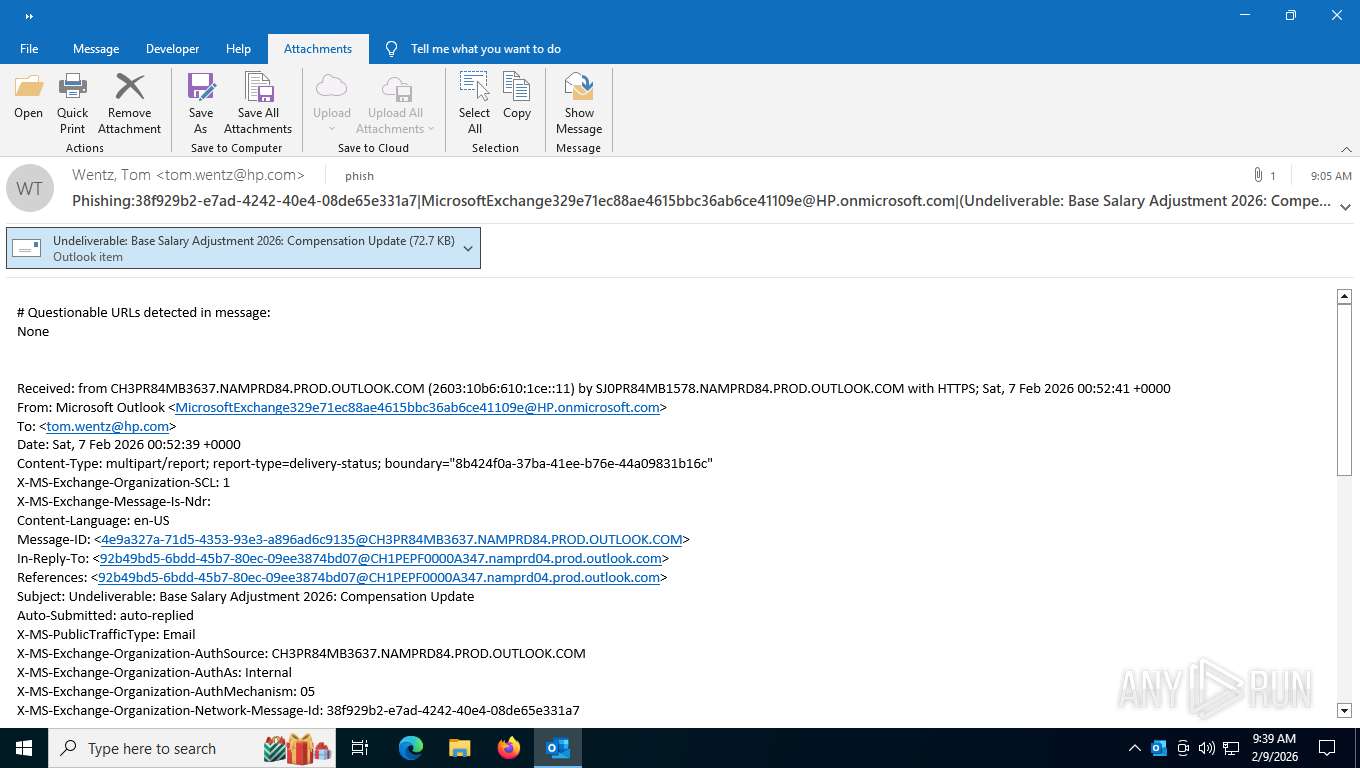Screen dimensions: 1360x768
Task: Expand the quick access toolbar overflow
Action: (29, 16)
